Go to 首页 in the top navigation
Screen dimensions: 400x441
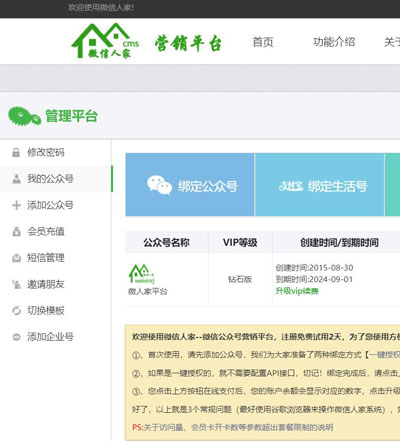[263, 42]
